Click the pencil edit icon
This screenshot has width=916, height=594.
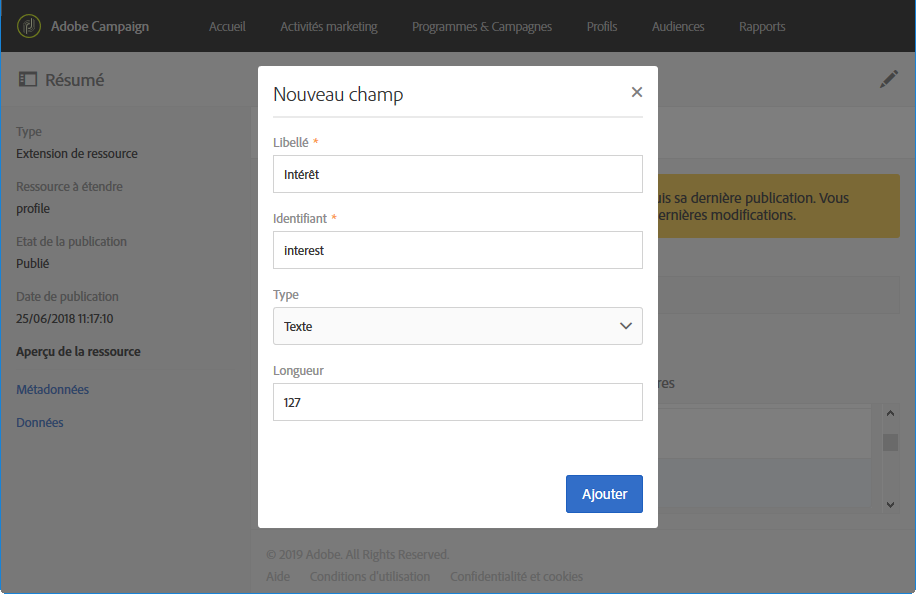tap(889, 79)
